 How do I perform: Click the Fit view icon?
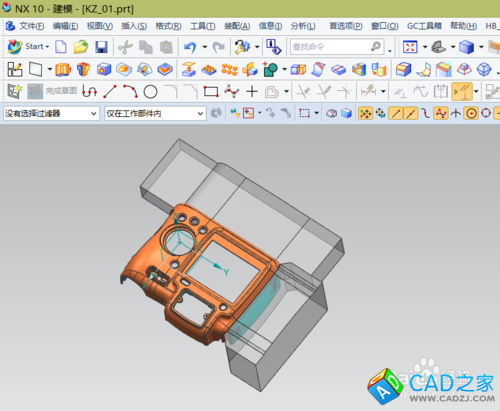[410, 47]
